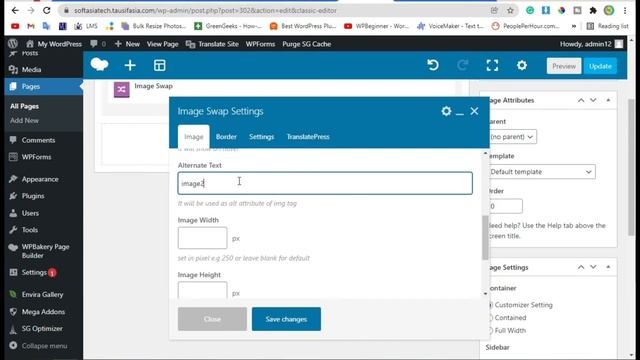The height and width of the screenshot is (360, 640).
Task: Reload the browser page
Action: click(47, 10)
